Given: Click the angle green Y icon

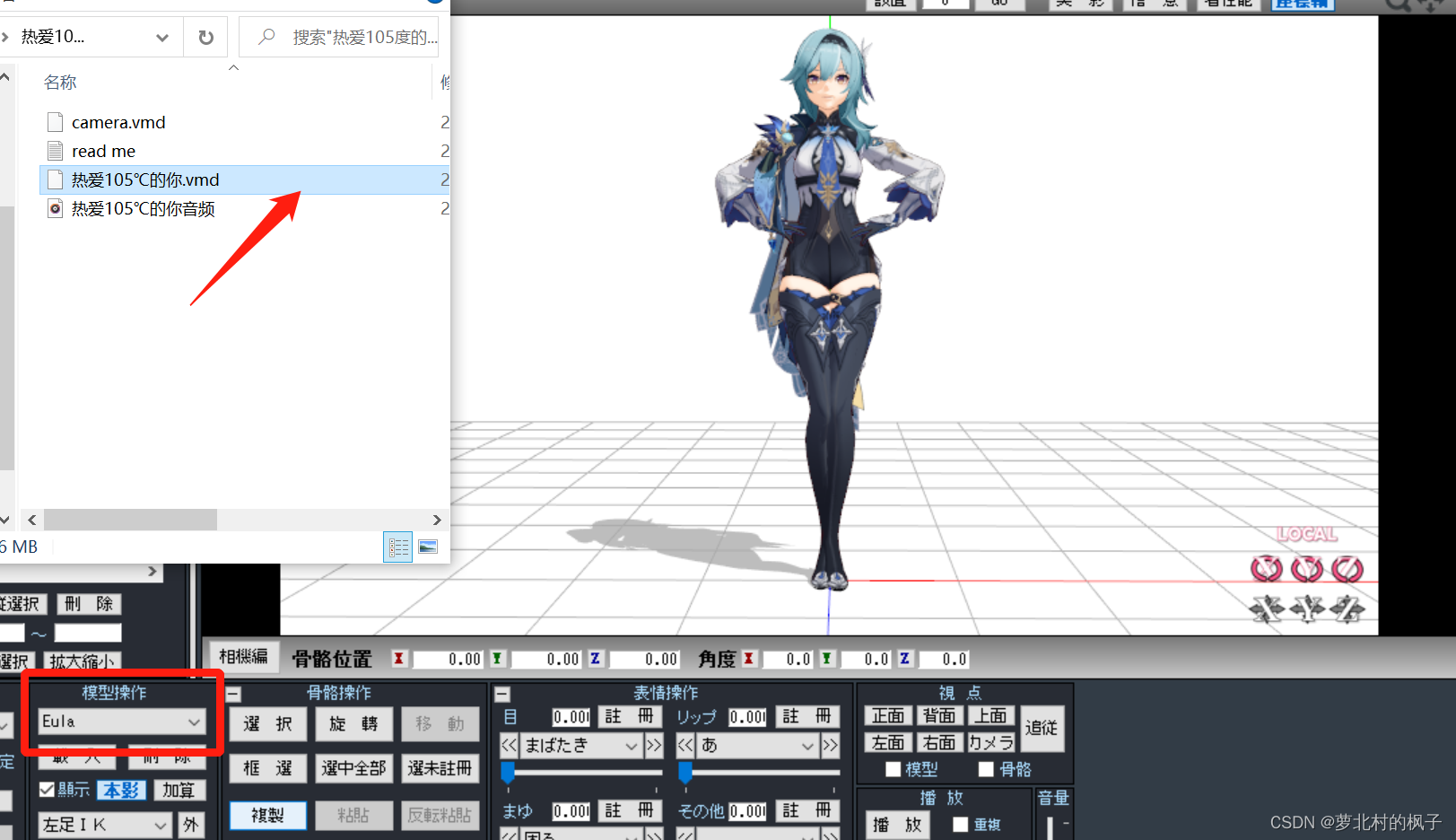Looking at the screenshot, I should click(x=827, y=659).
